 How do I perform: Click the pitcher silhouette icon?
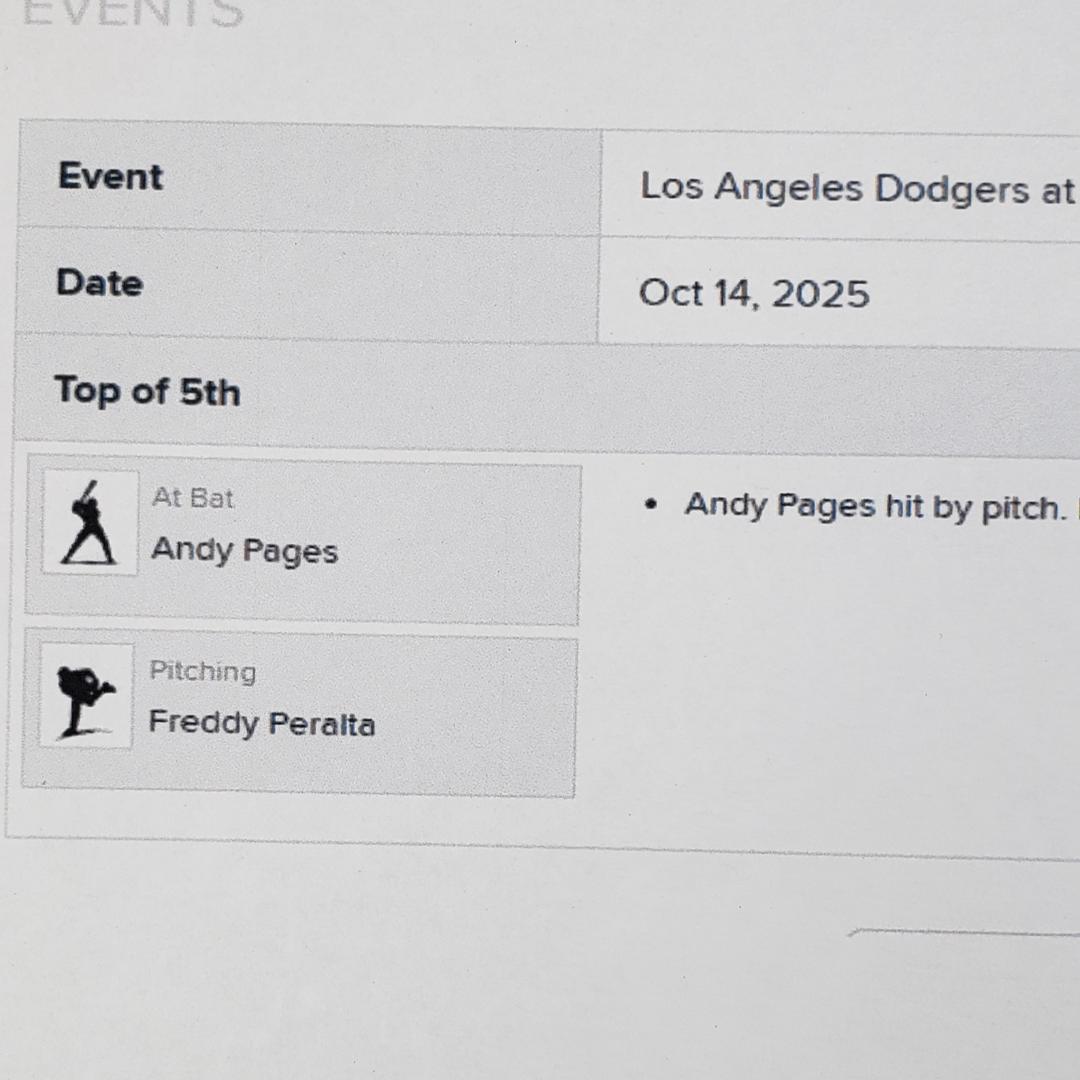[85, 696]
